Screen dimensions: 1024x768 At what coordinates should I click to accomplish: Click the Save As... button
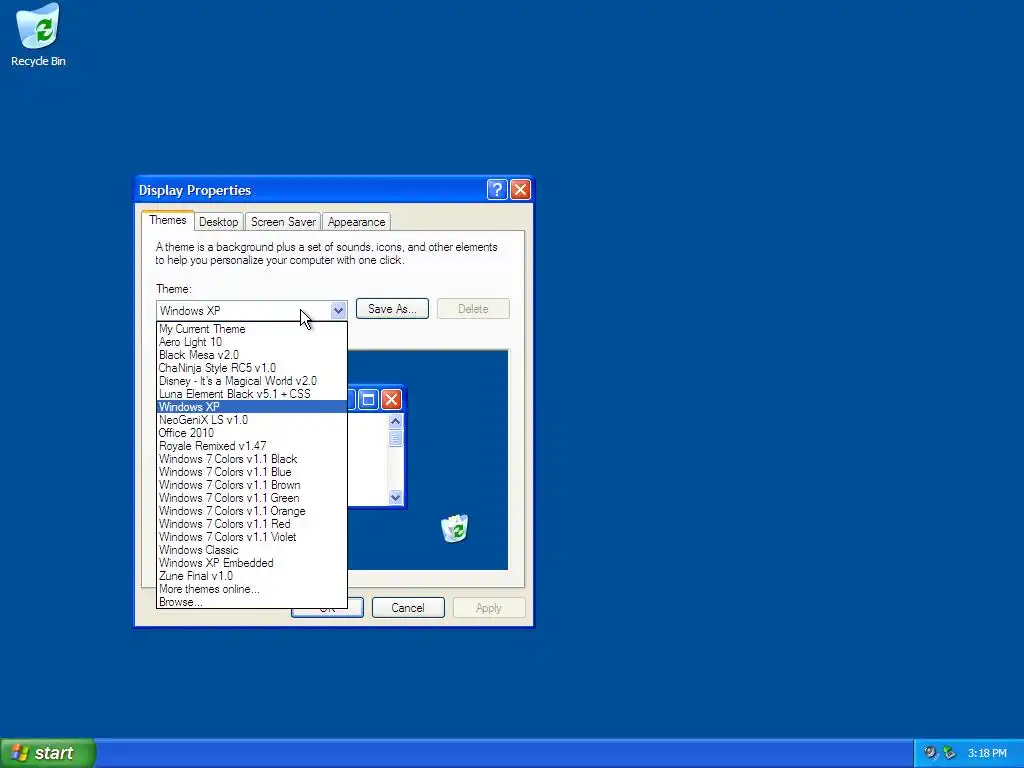392,309
